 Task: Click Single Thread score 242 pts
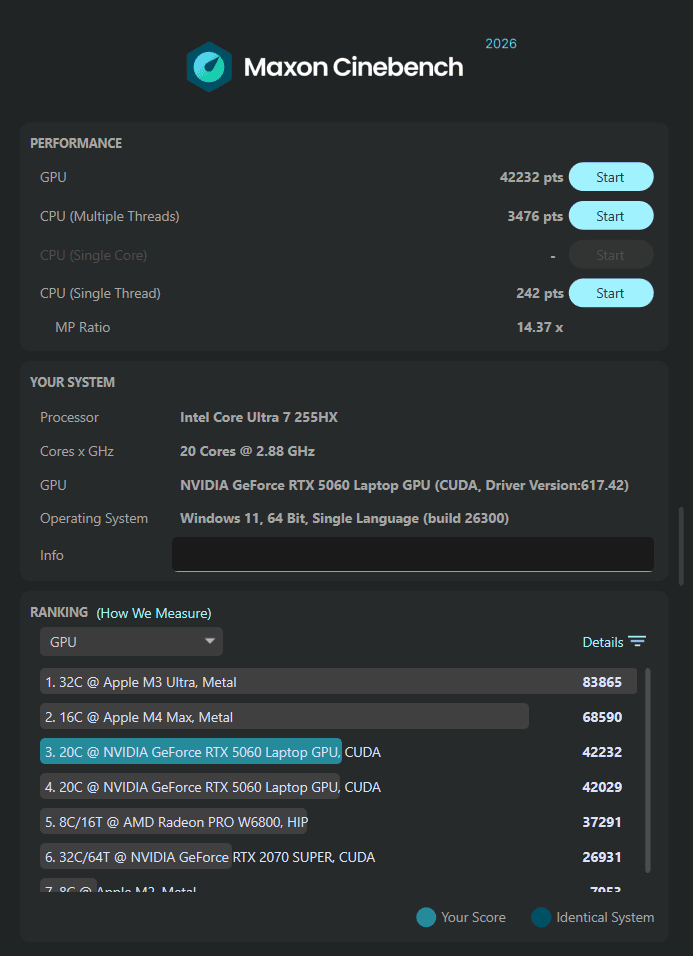click(x=539, y=294)
